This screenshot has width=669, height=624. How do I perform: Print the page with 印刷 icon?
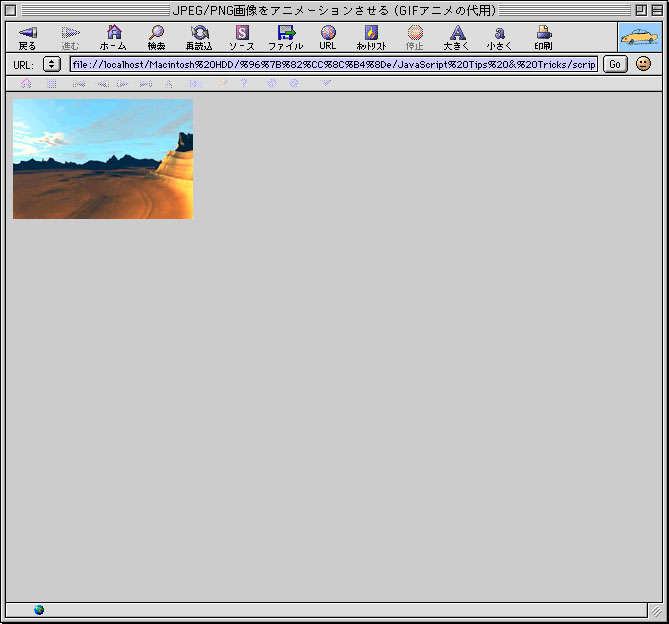pos(544,38)
